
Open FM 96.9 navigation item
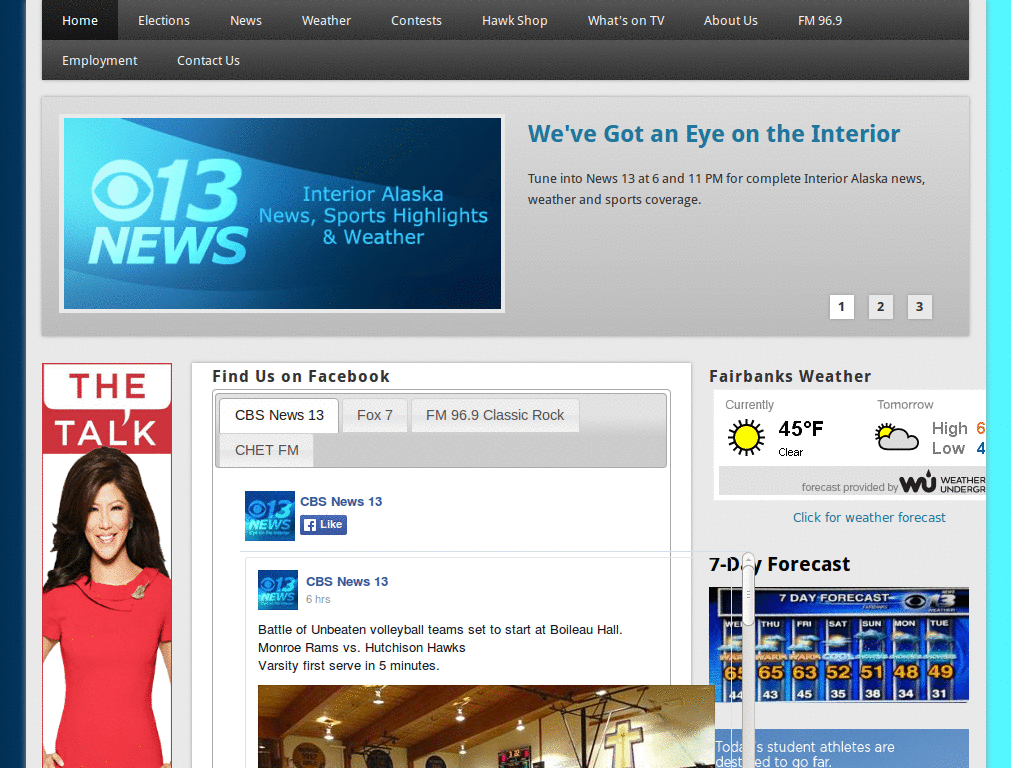point(820,20)
